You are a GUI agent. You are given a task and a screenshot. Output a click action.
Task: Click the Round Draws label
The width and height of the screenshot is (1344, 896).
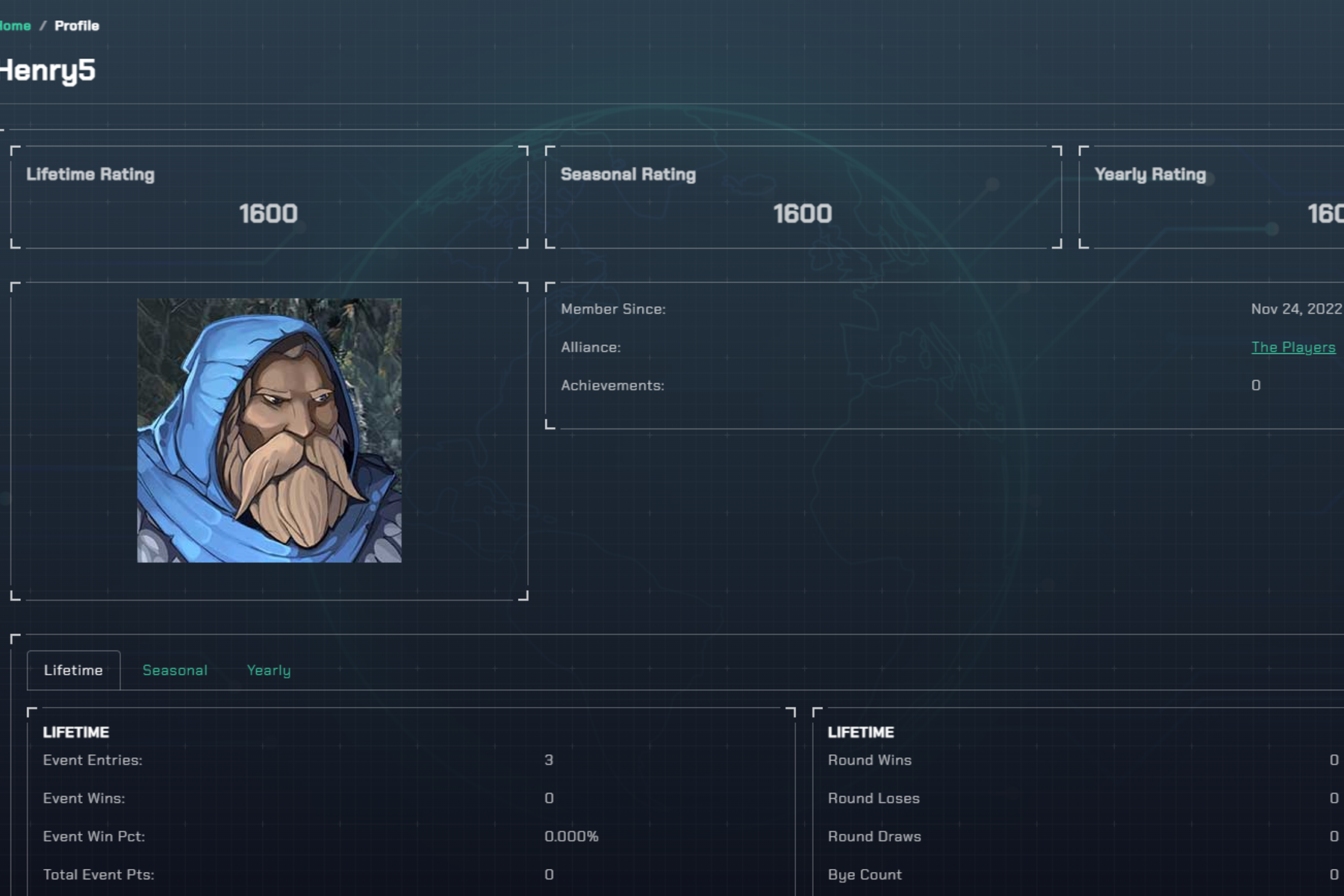coord(874,836)
